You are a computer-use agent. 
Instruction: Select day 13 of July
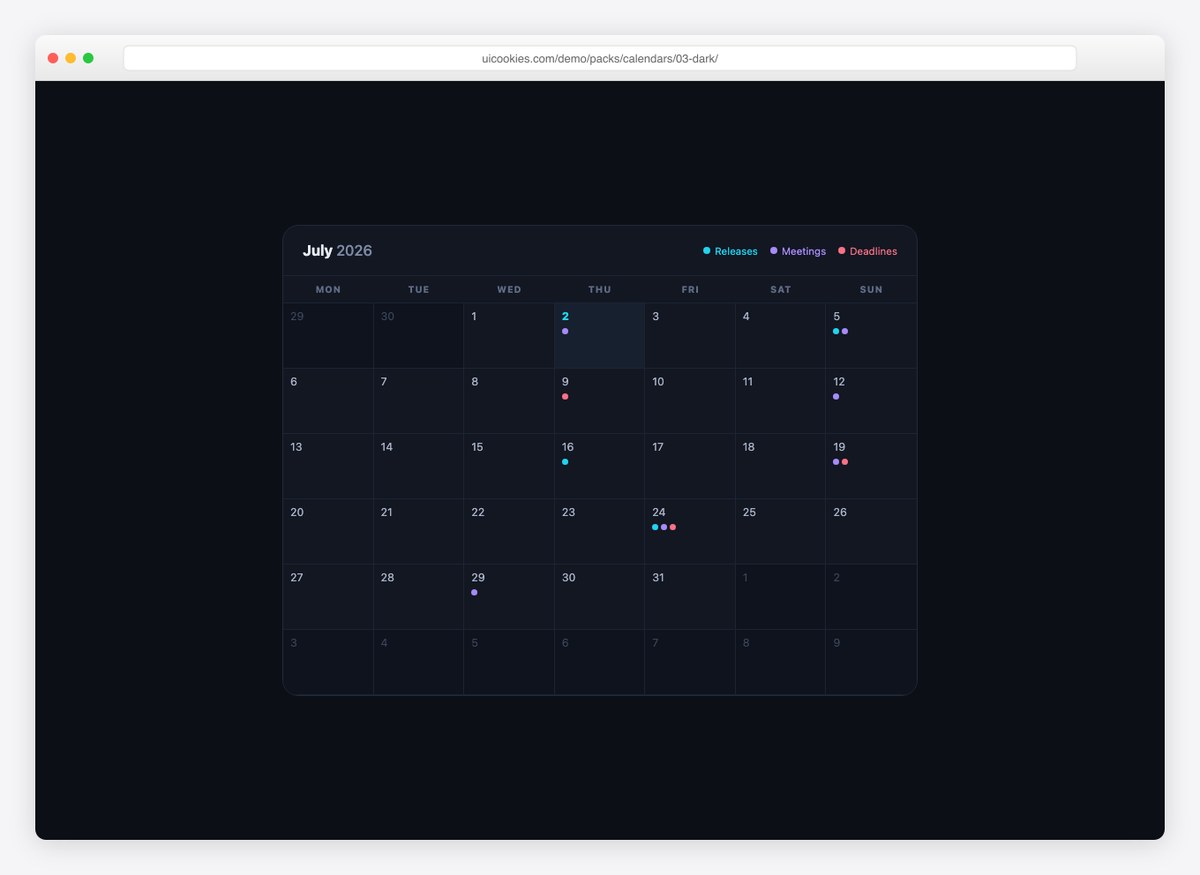tap(328, 466)
